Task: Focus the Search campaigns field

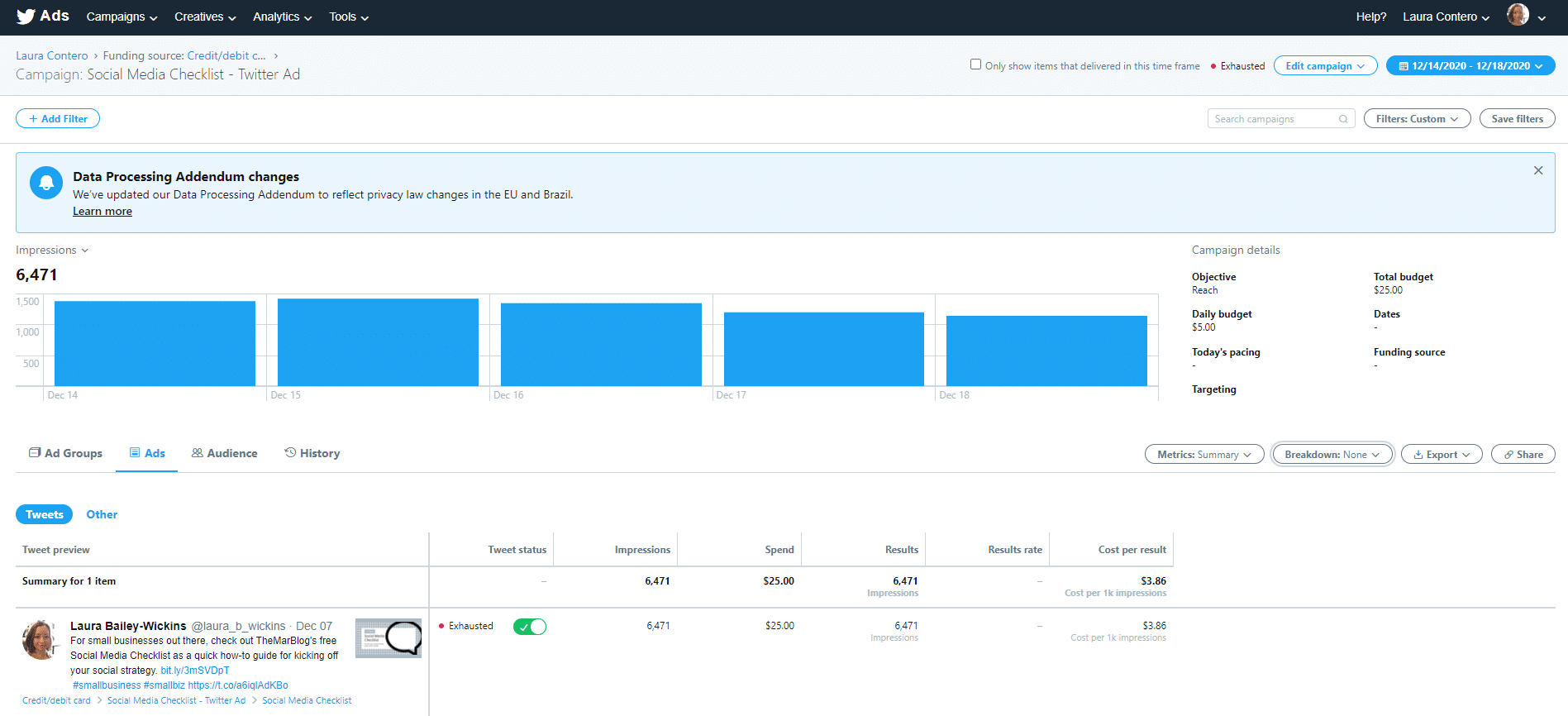Action: point(1280,119)
